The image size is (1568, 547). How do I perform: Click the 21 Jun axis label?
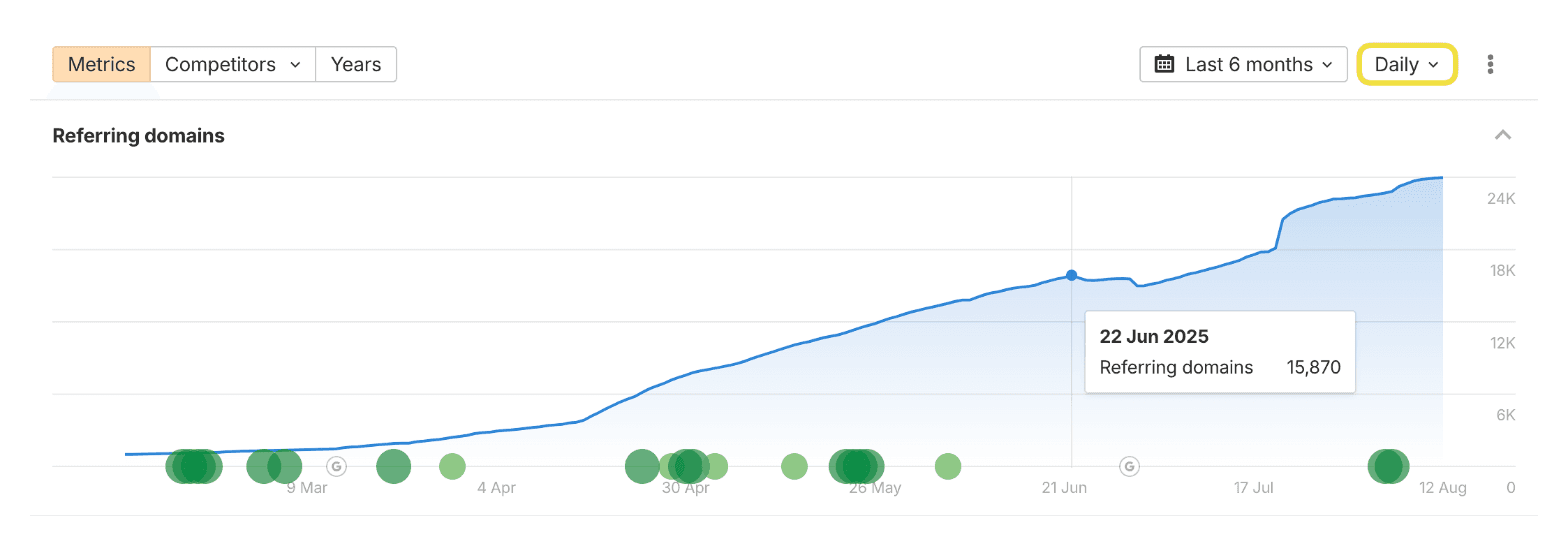click(x=1064, y=488)
